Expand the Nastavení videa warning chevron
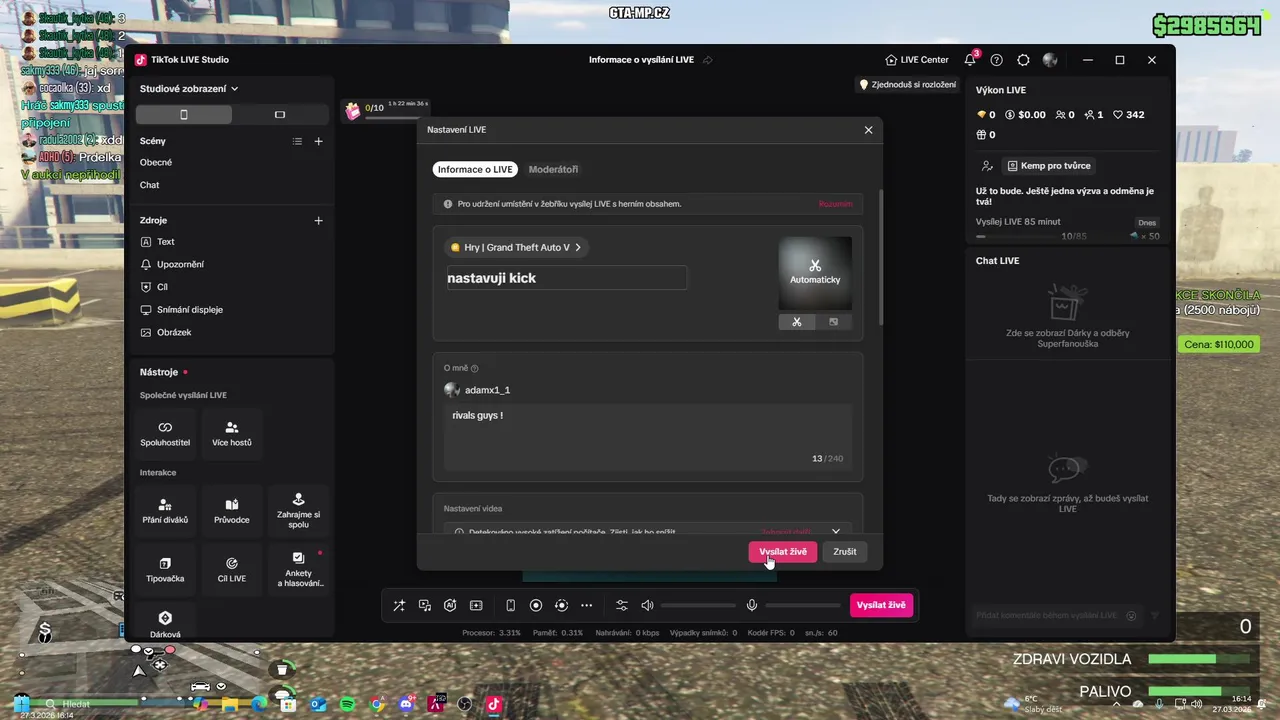This screenshot has height=720, width=1280. click(836, 531)
